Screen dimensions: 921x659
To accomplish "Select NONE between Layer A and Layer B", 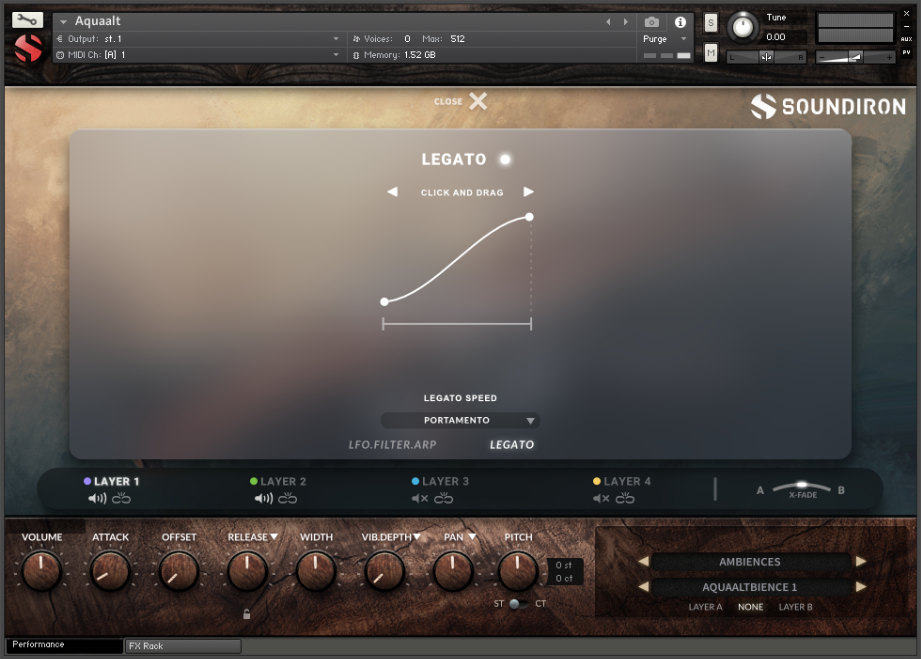I will click(x=751, y=607).
